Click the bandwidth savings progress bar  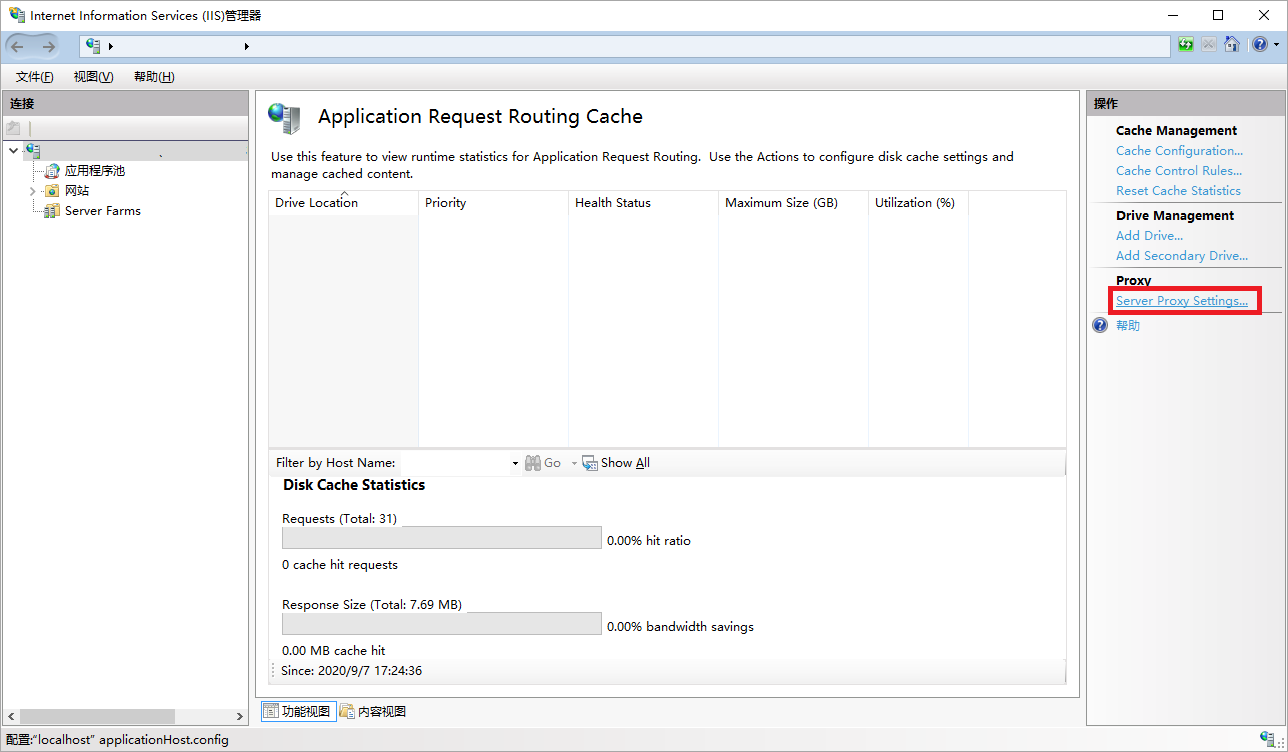[442, 624]
